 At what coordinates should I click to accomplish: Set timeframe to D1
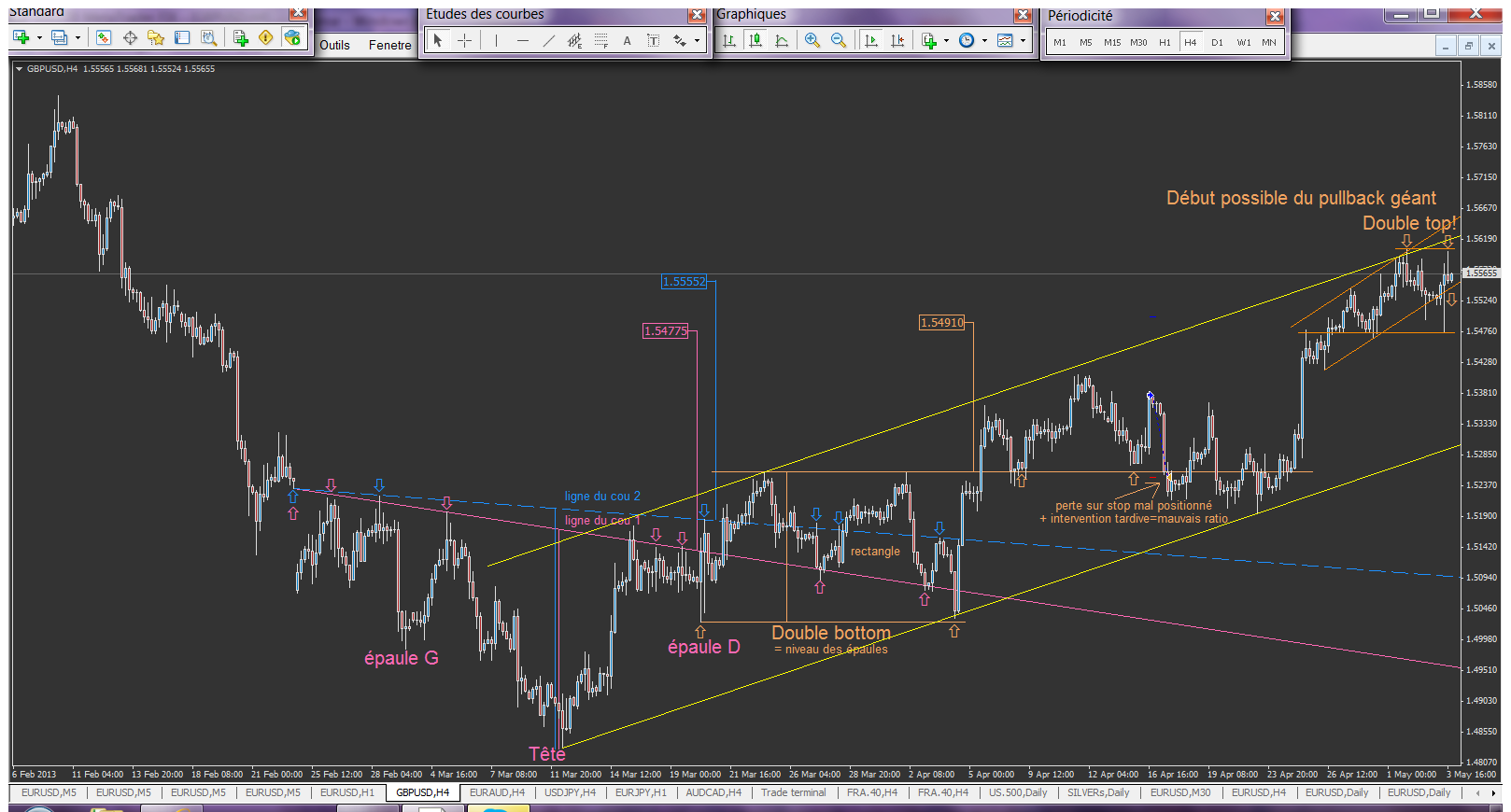pos(1217,42)
